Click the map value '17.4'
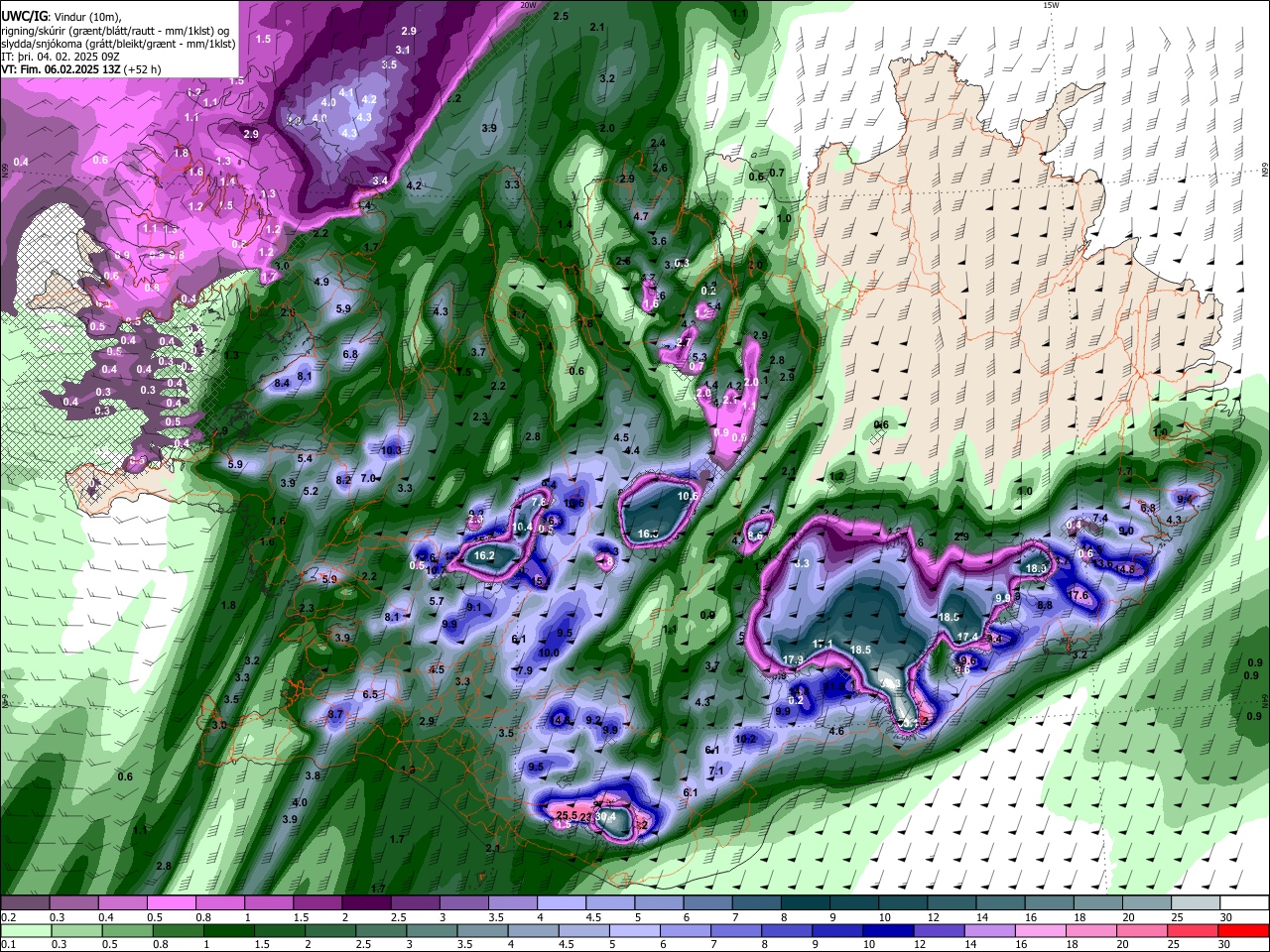1270x952 pixels. 967,637
